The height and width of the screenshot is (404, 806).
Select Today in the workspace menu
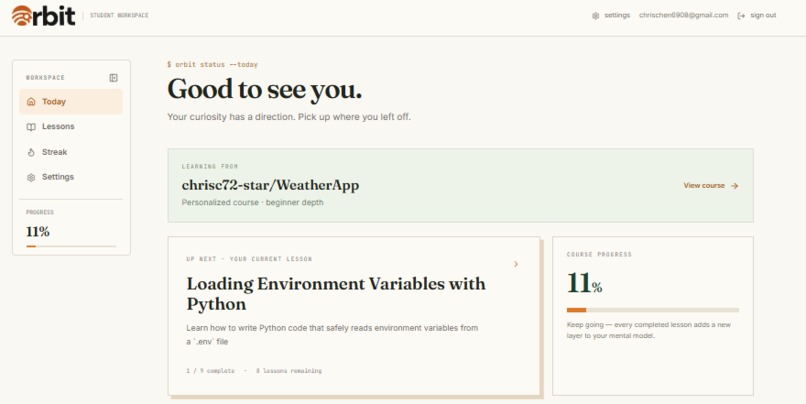click(71, 102)
